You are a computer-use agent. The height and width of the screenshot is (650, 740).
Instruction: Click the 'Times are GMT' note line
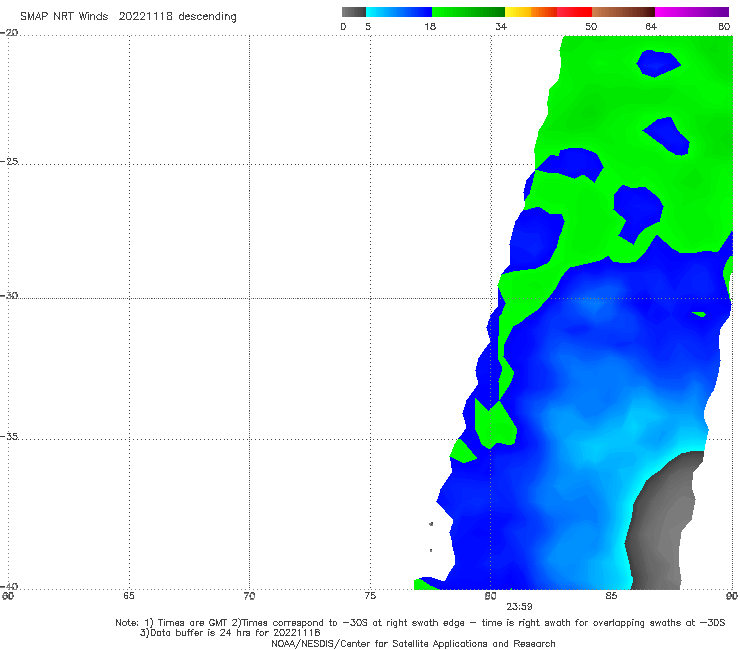pos(420,623)
